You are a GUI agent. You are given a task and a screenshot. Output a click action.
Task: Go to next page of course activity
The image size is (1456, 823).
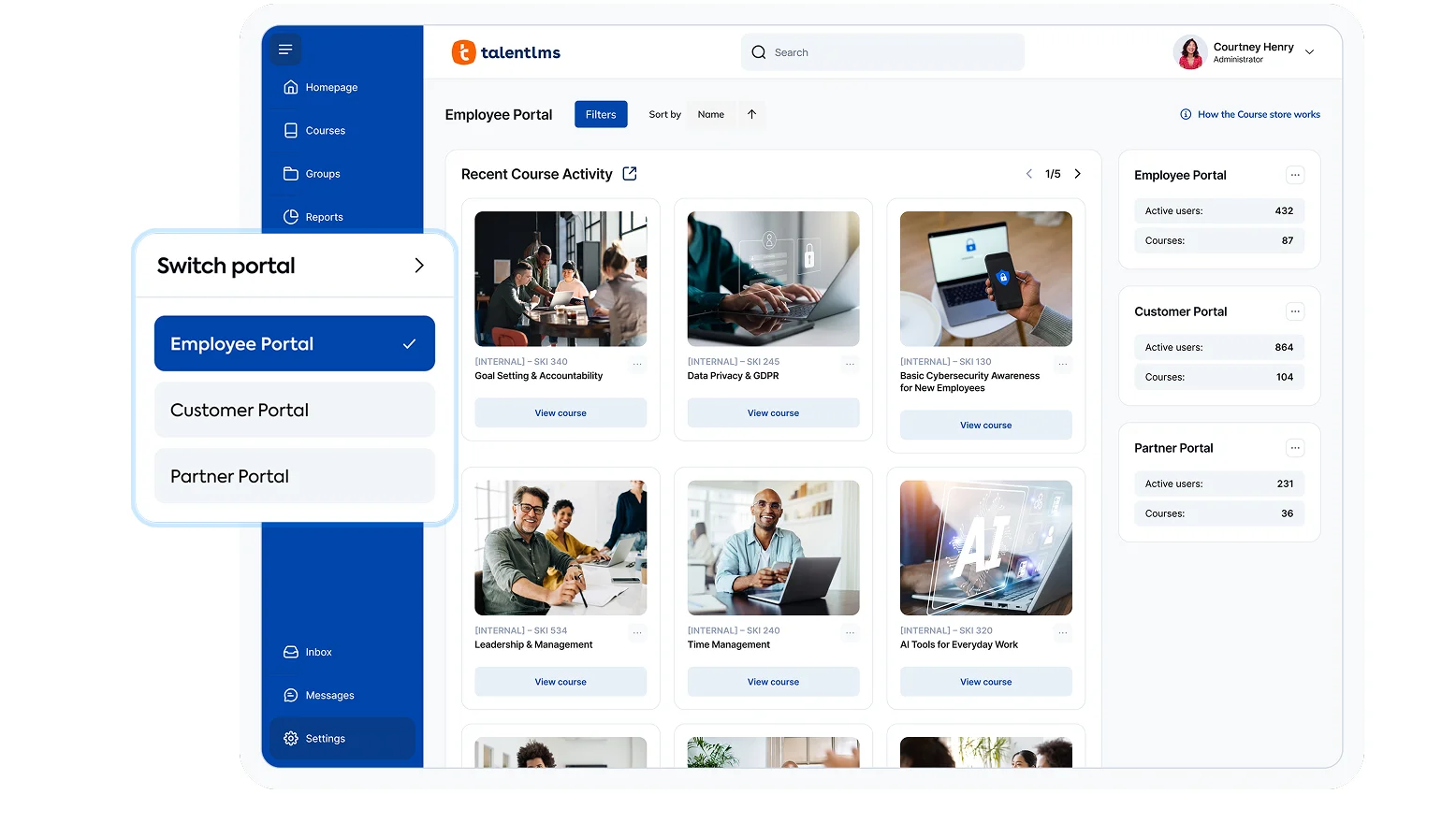tap(1077, 174)
